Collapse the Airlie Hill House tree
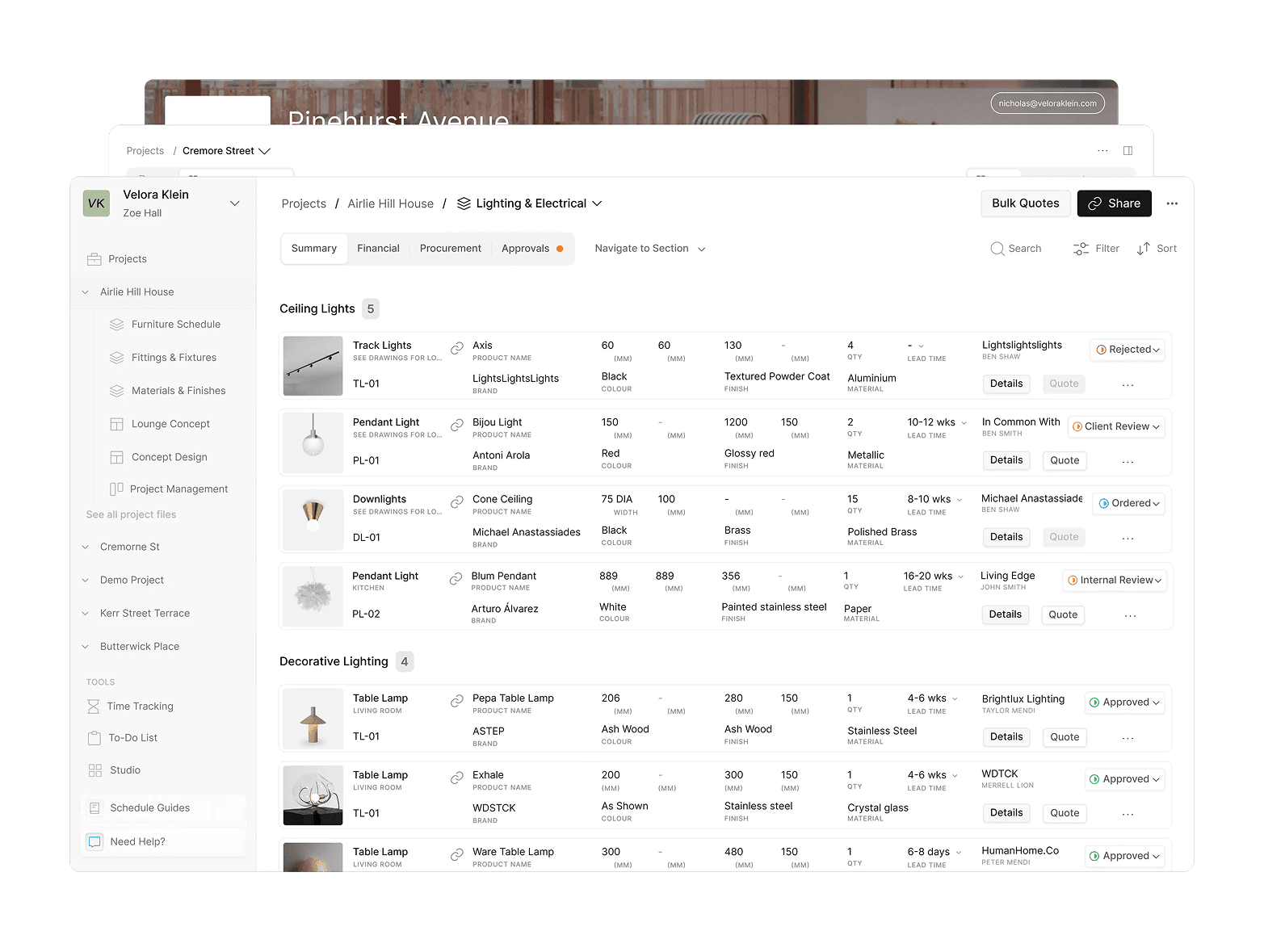Viewport: 1264px width, 952px height. coord(86,292)
